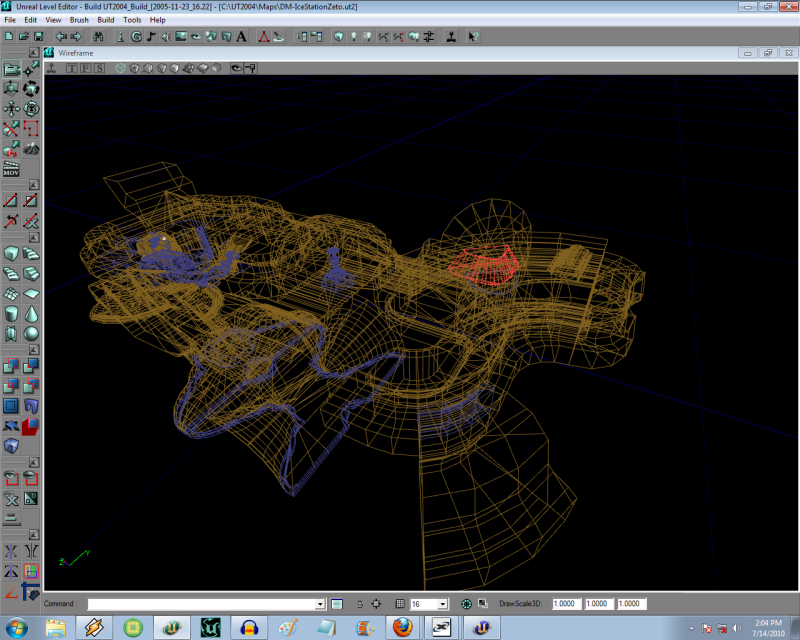Open Build Options sliders icon
This screenshot has height=640, width=800.
pyautogui.click(x=429, y=36)
